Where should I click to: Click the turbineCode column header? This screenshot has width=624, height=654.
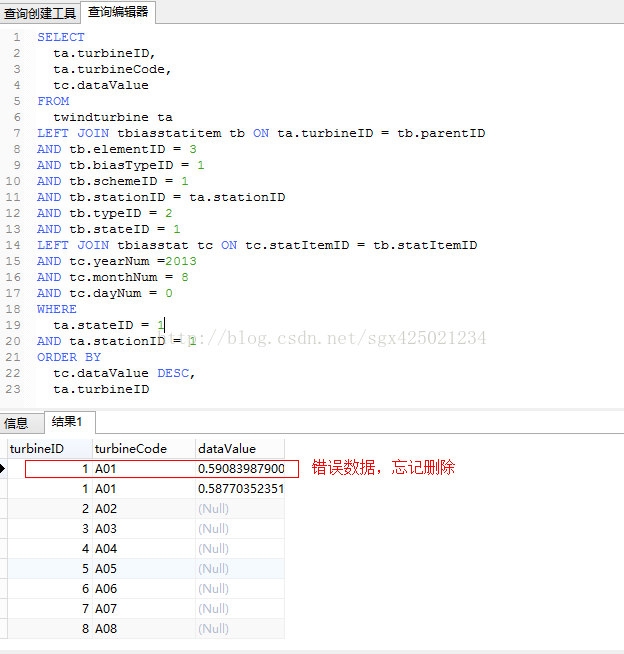point(143,448)
